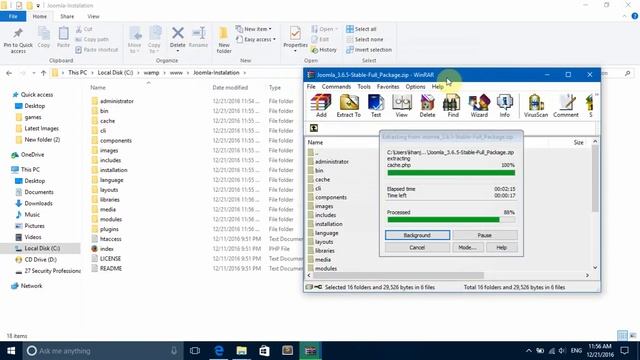
Task: Click the chevron after wamp in the address bar
Action: 164,73
